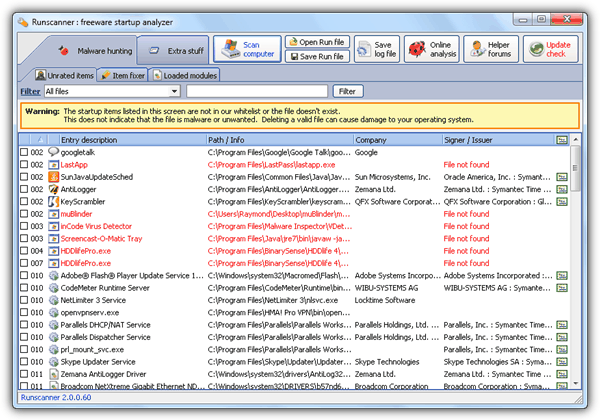
Task: Save the Run file
Action: point(317,56)
